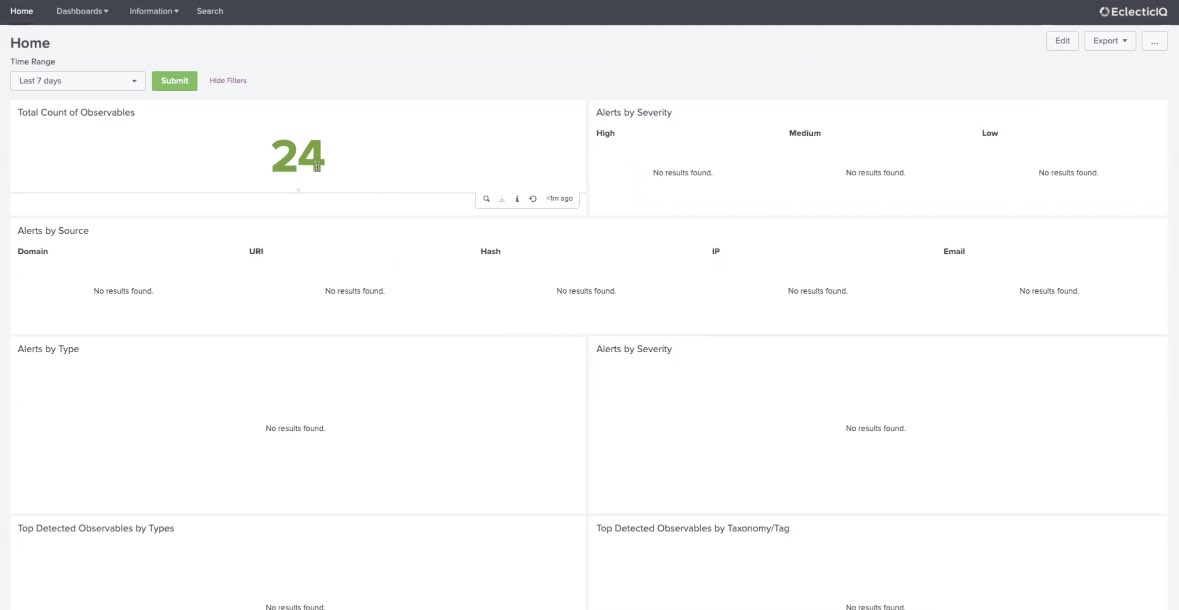Open the Export dropdown

(x=1109, y=41)
